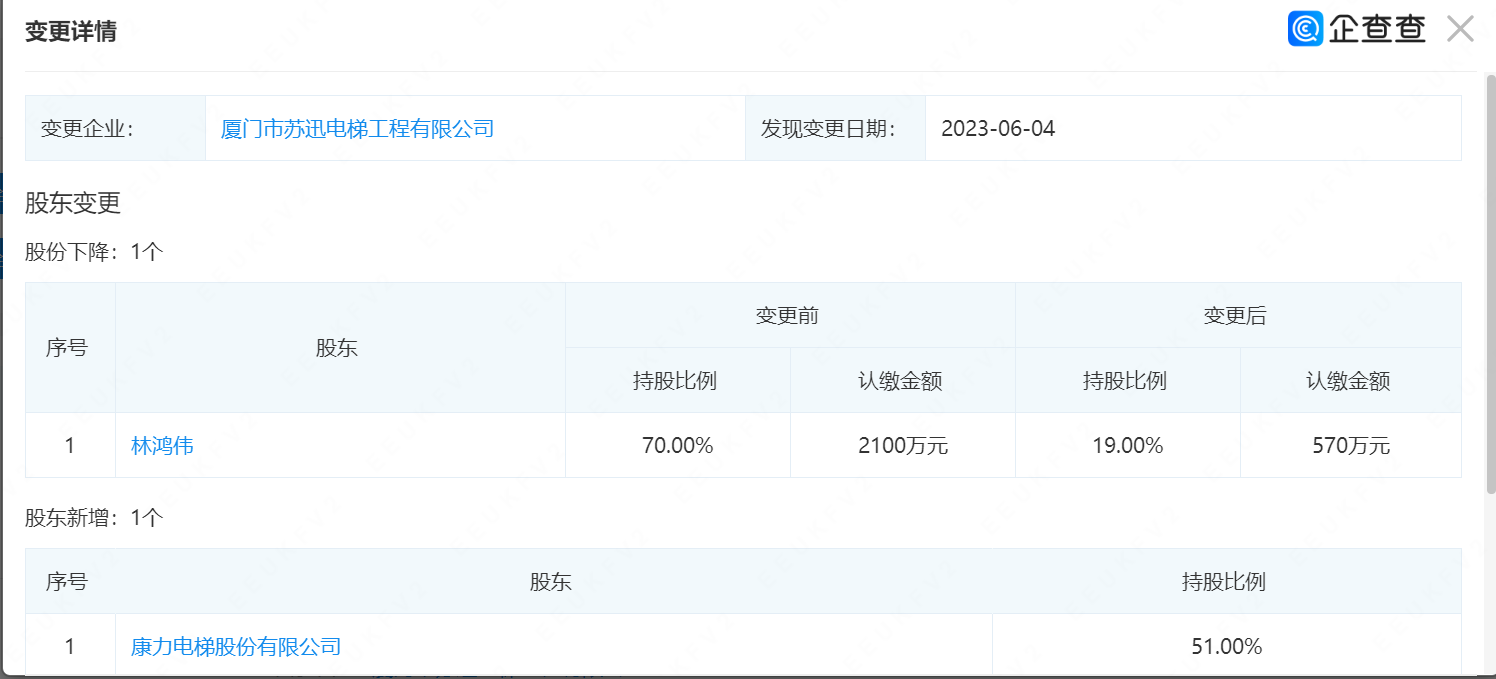Click the 发现变更日期 label cell
The width and height of the screenshot is (1496, 679).
point(835,128)
